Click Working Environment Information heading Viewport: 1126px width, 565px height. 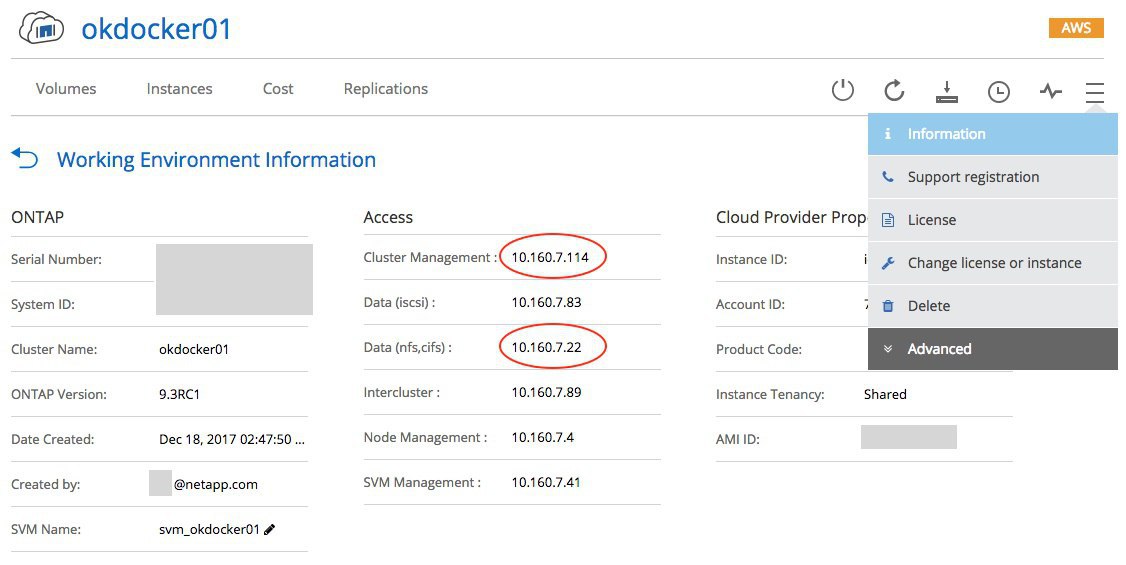(x=216, y=159)
